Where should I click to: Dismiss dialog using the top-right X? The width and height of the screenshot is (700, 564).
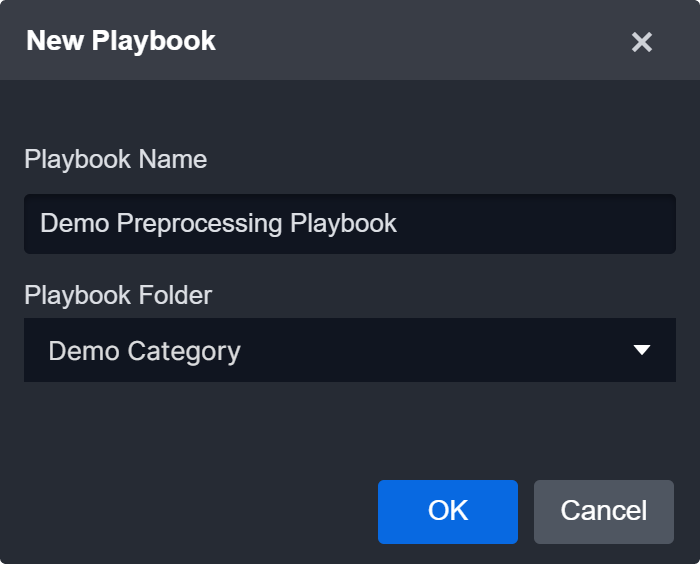click(x=642, y=42)
